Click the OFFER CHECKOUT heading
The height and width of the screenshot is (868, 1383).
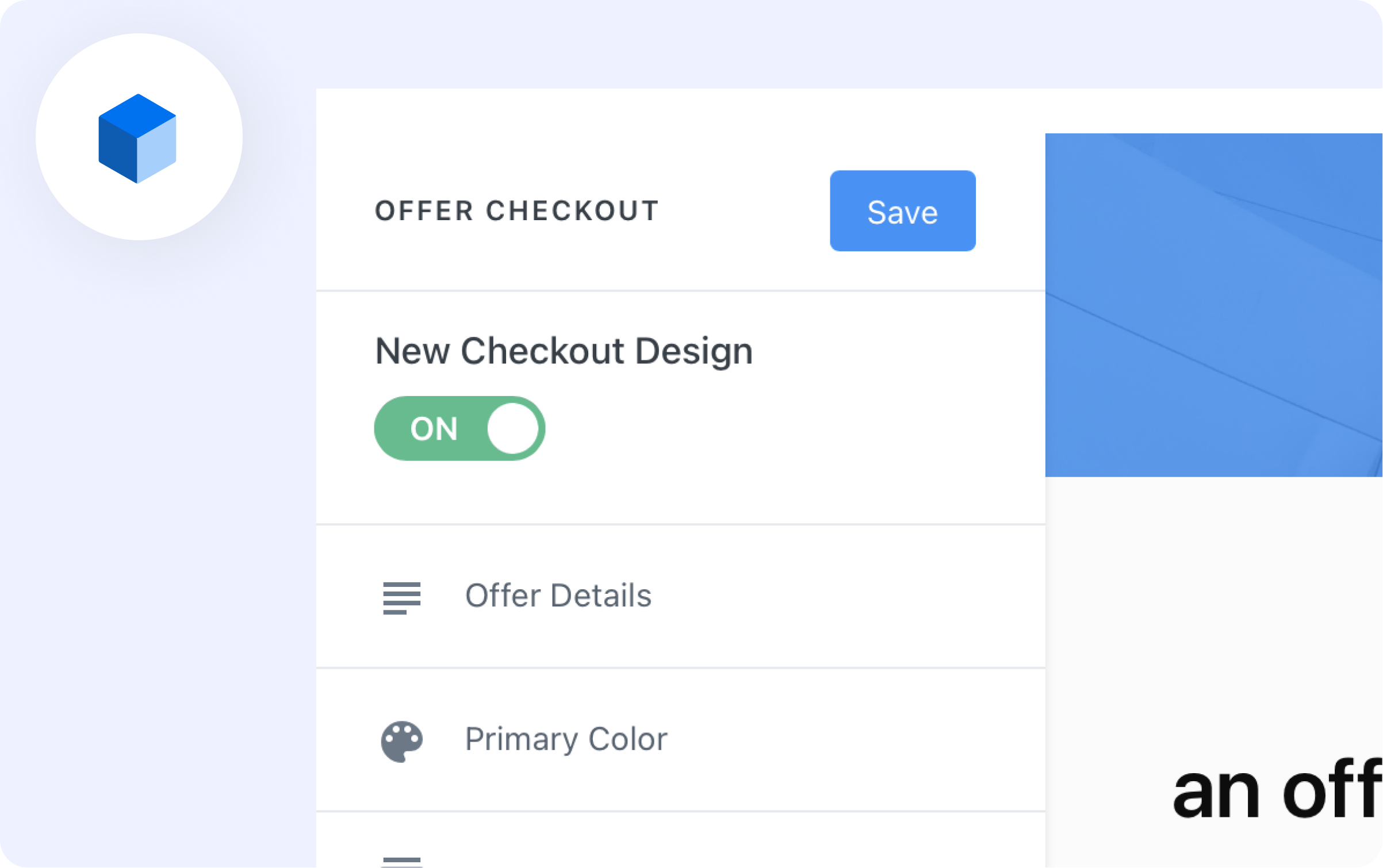pyautogui.click(x=517, y=211)
